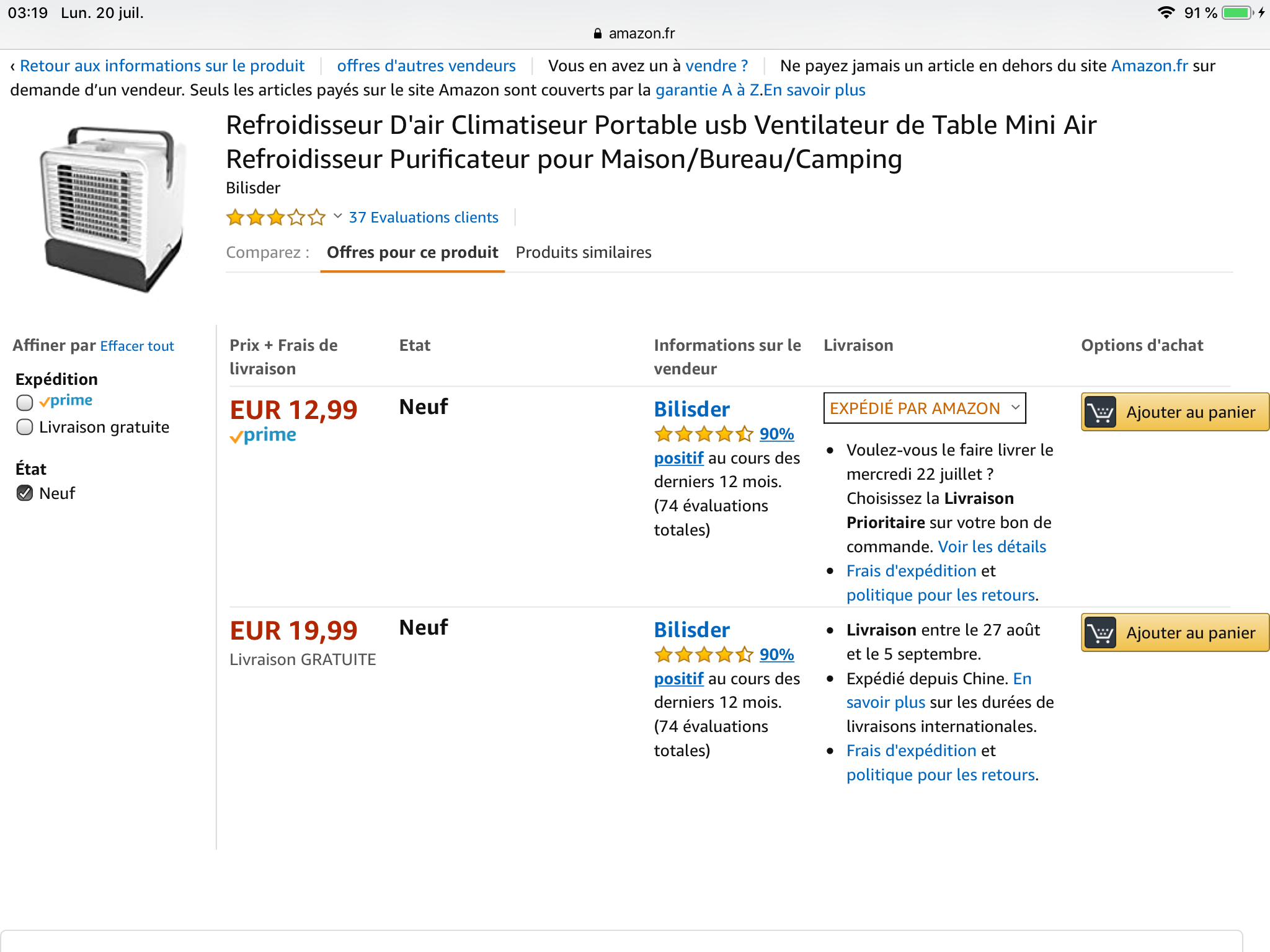The width and height of the screenshot is (1270, 952).
Task: Click the cart icon for EUR 19,99 offer
Action: [x=1101, y=633]
